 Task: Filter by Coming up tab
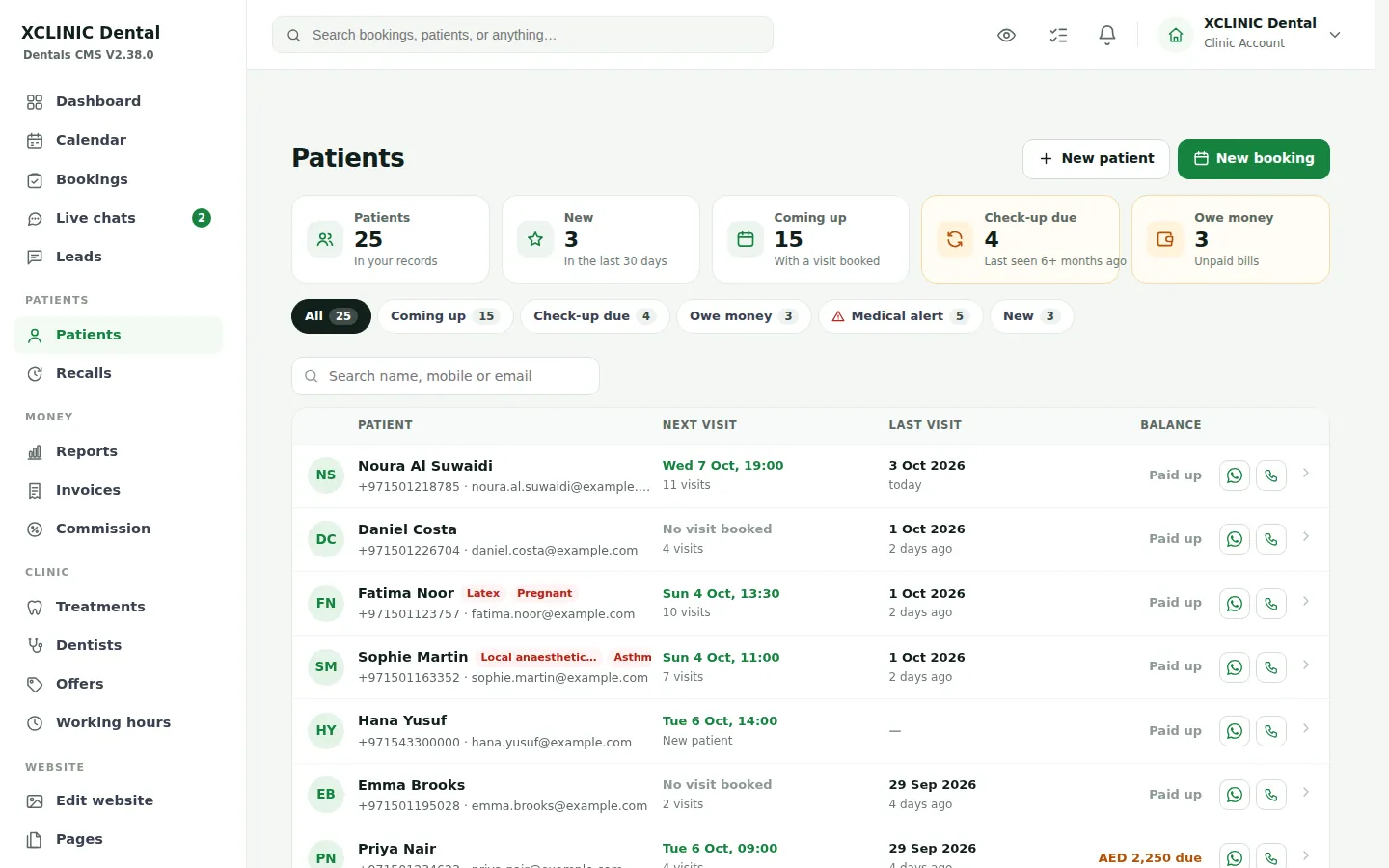(445, 316)
